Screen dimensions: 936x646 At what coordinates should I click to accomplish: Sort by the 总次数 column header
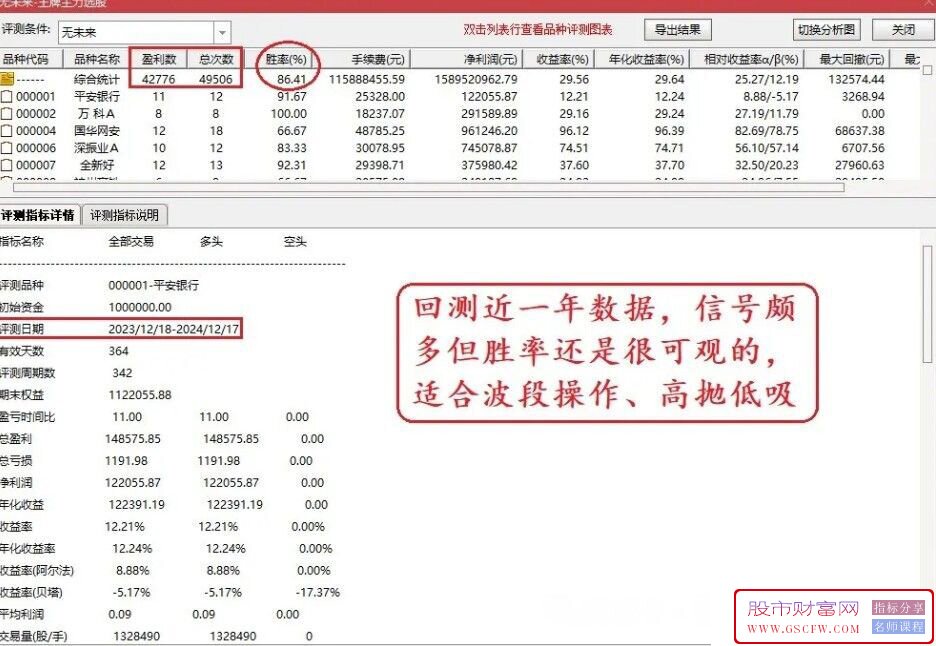tap(215, 59)
